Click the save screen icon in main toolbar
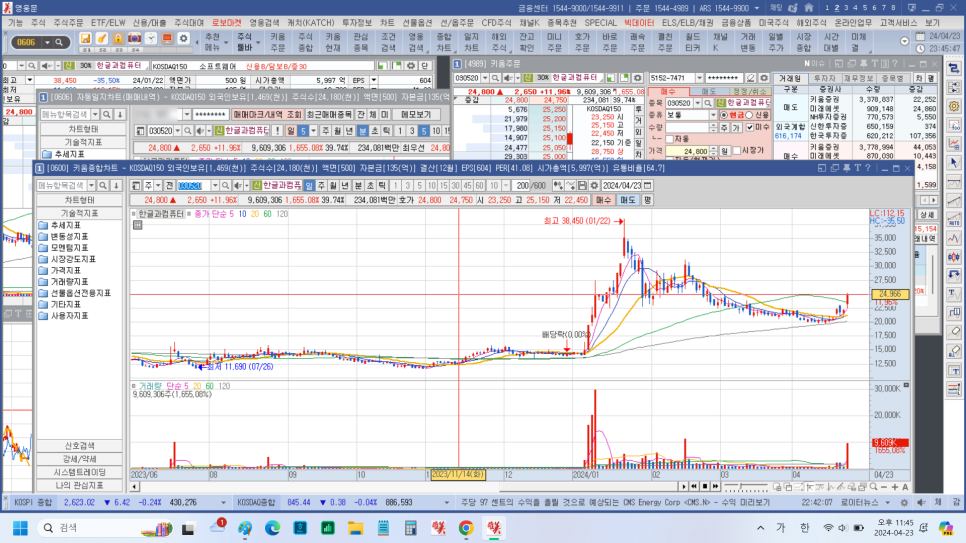This screenshot has height=543, width=966. point(85,39)
